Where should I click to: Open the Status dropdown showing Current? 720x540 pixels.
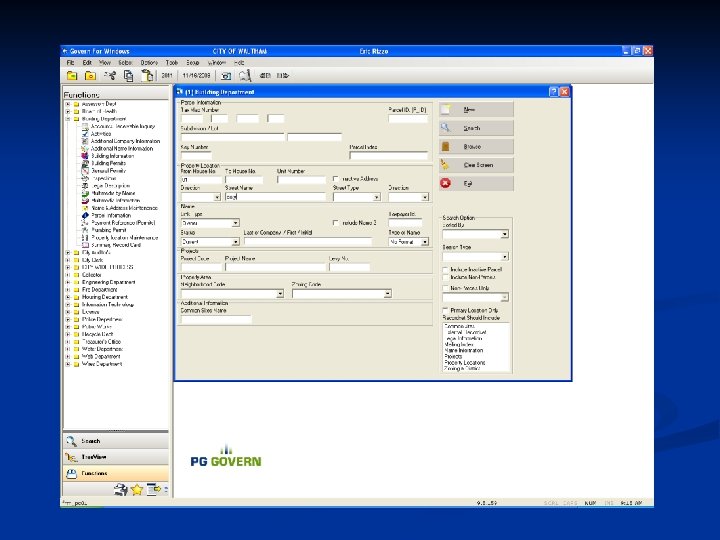click(x=235, y=242)
